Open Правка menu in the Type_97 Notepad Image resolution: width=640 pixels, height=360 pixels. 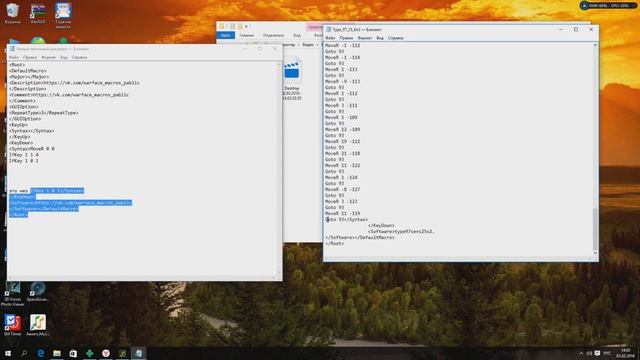346,38
